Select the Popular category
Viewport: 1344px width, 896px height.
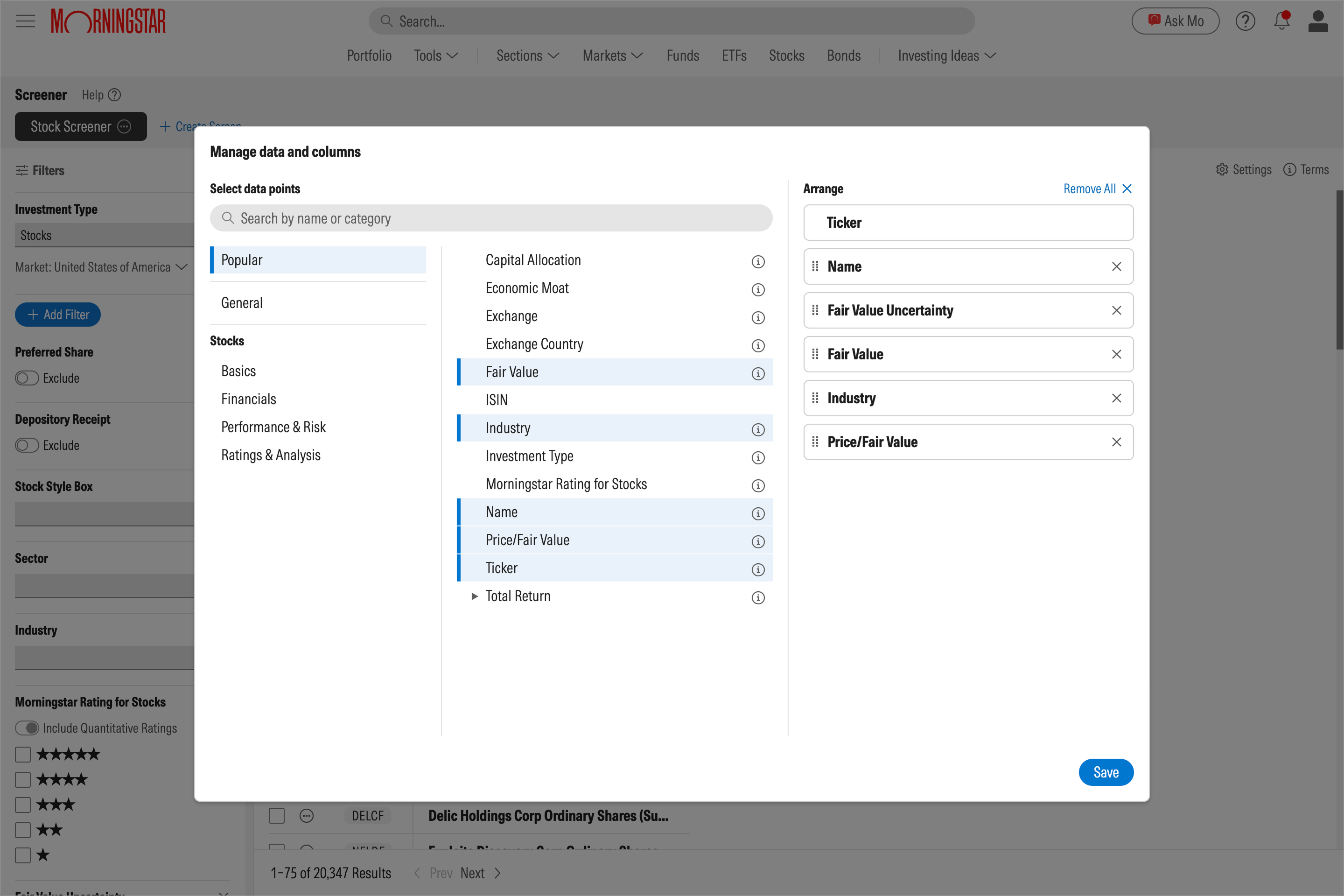point(318,260)
